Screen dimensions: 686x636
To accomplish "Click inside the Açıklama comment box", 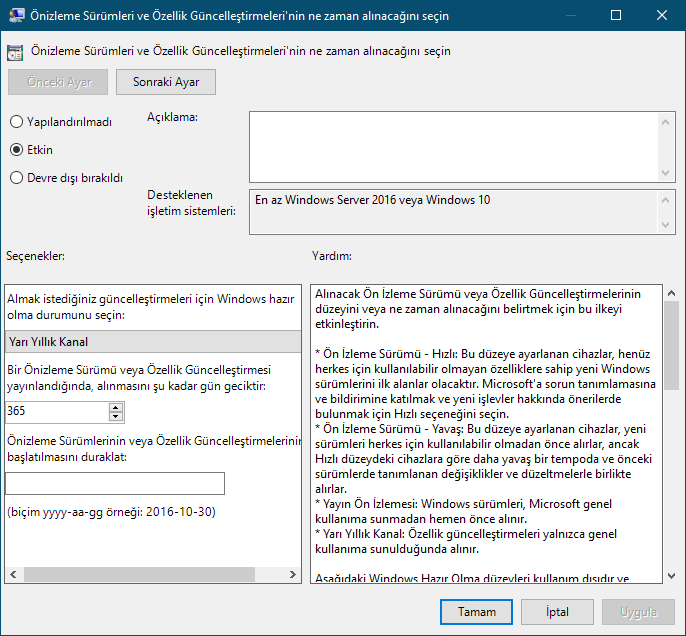I will (x=454, y=147).
